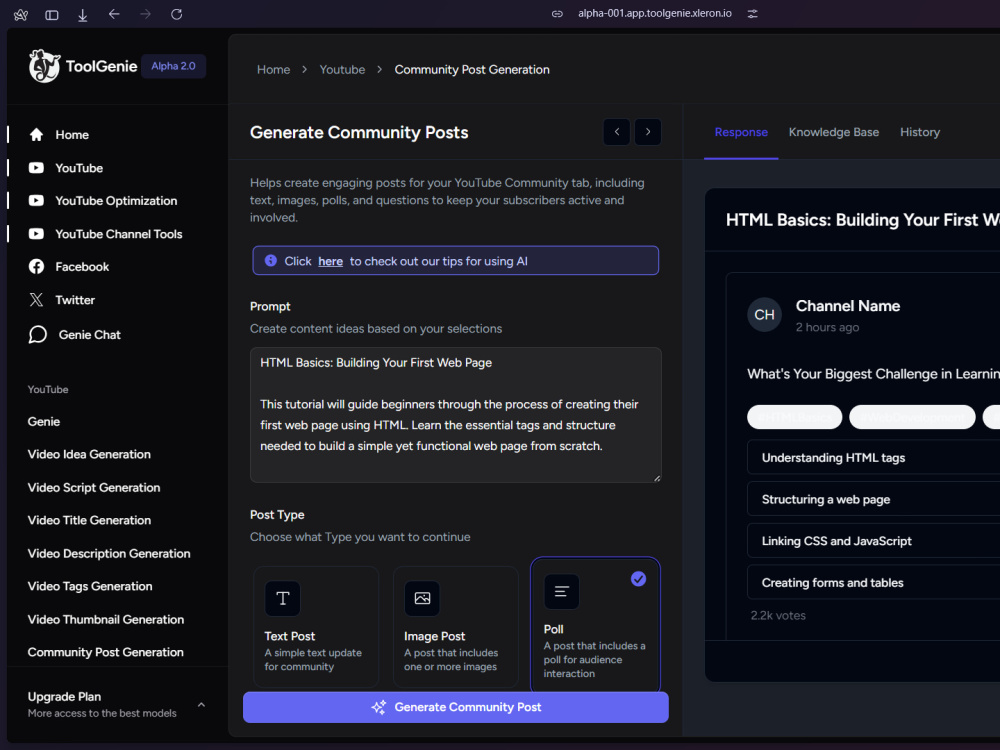Click the Channel Name heading
Screen dimensions: 1000x750
(848, 306)
